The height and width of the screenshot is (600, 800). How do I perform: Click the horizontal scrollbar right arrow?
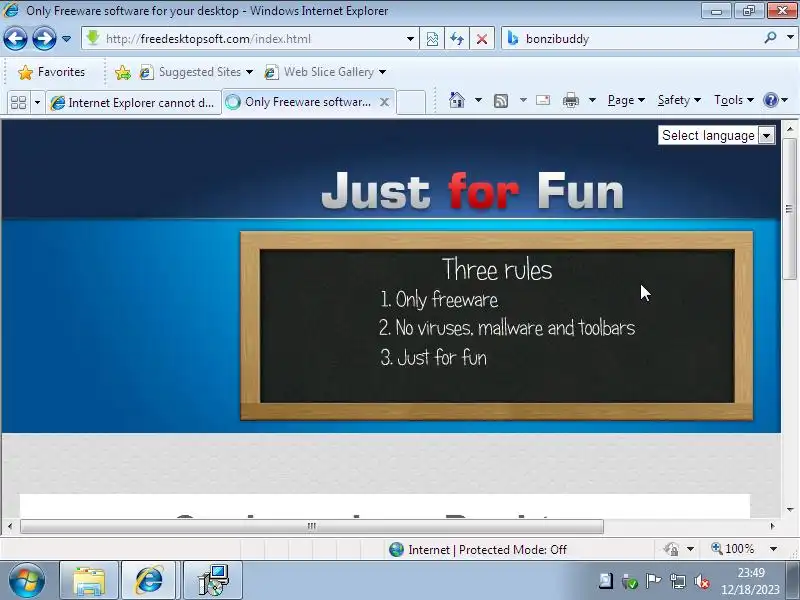(772, 526)
